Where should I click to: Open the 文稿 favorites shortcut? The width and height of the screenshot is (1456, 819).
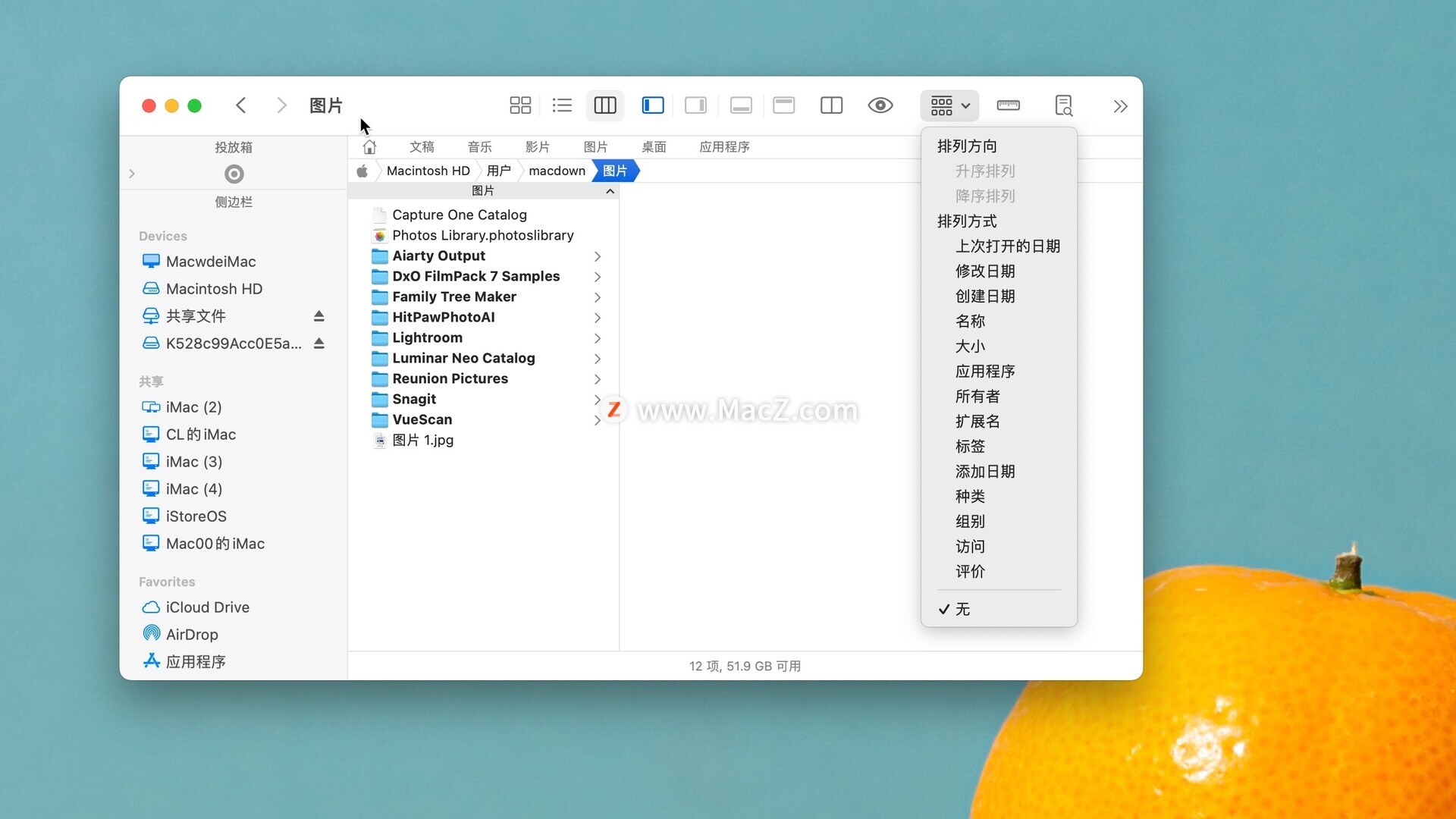click(x=422, y=147)
